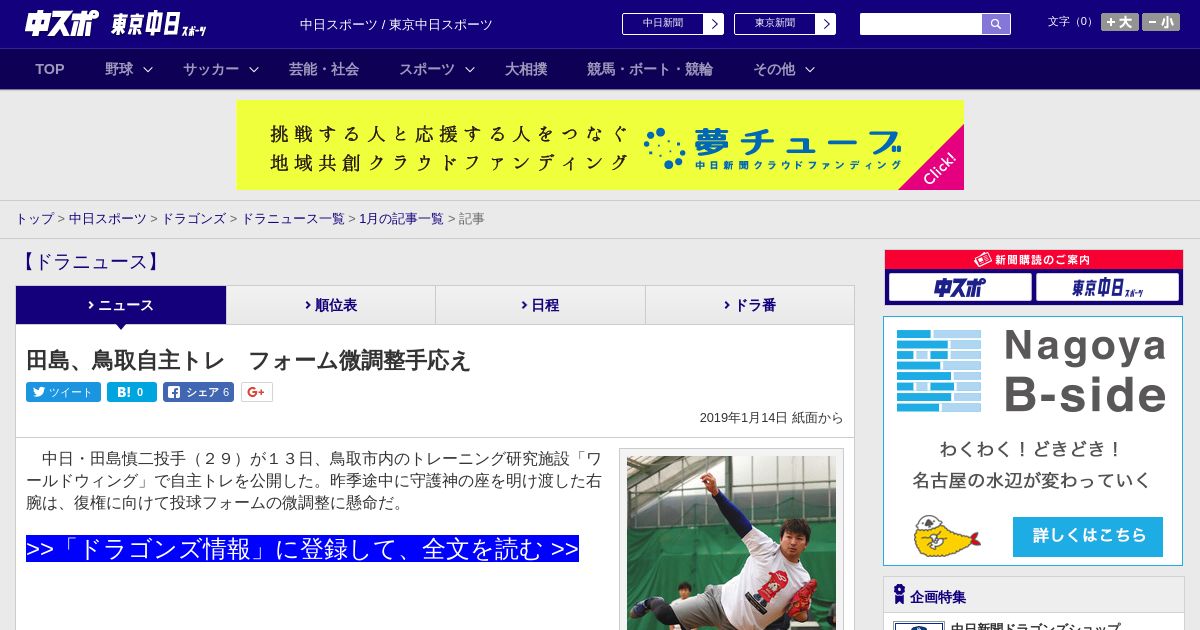Share via Google+ button

coord(256,392)
